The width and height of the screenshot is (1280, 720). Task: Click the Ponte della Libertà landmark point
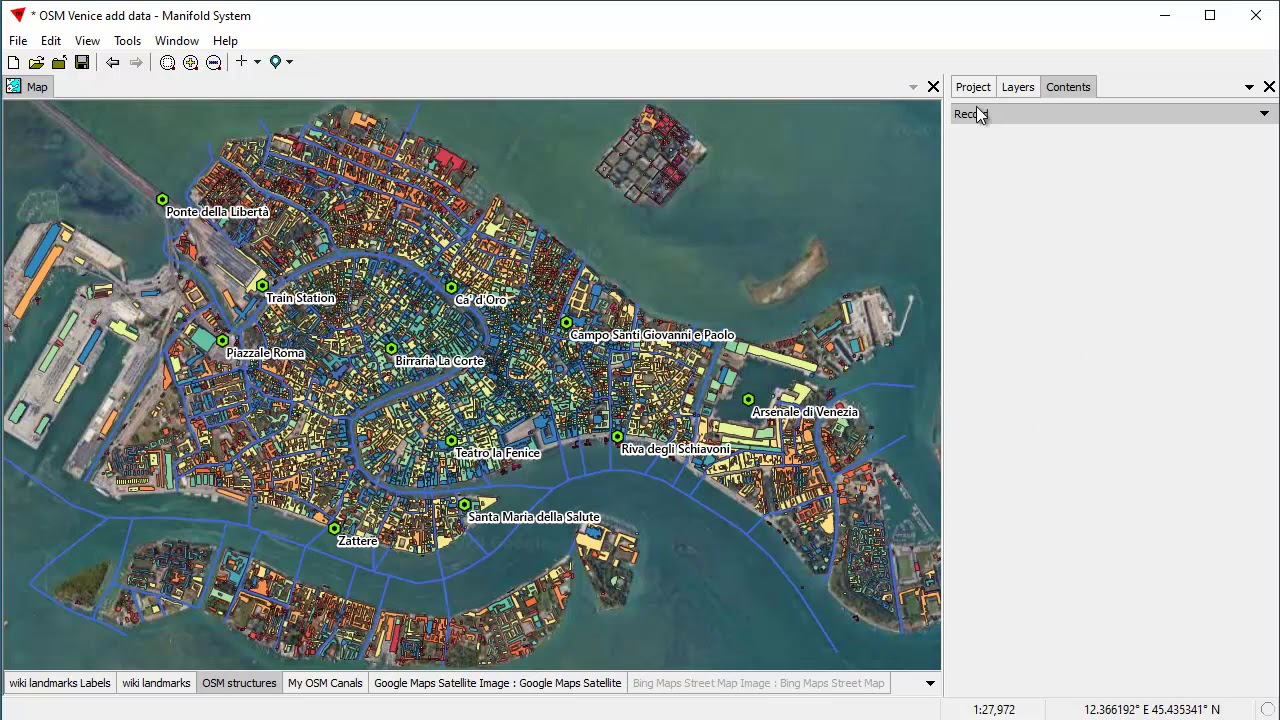[x=163, y=200]
